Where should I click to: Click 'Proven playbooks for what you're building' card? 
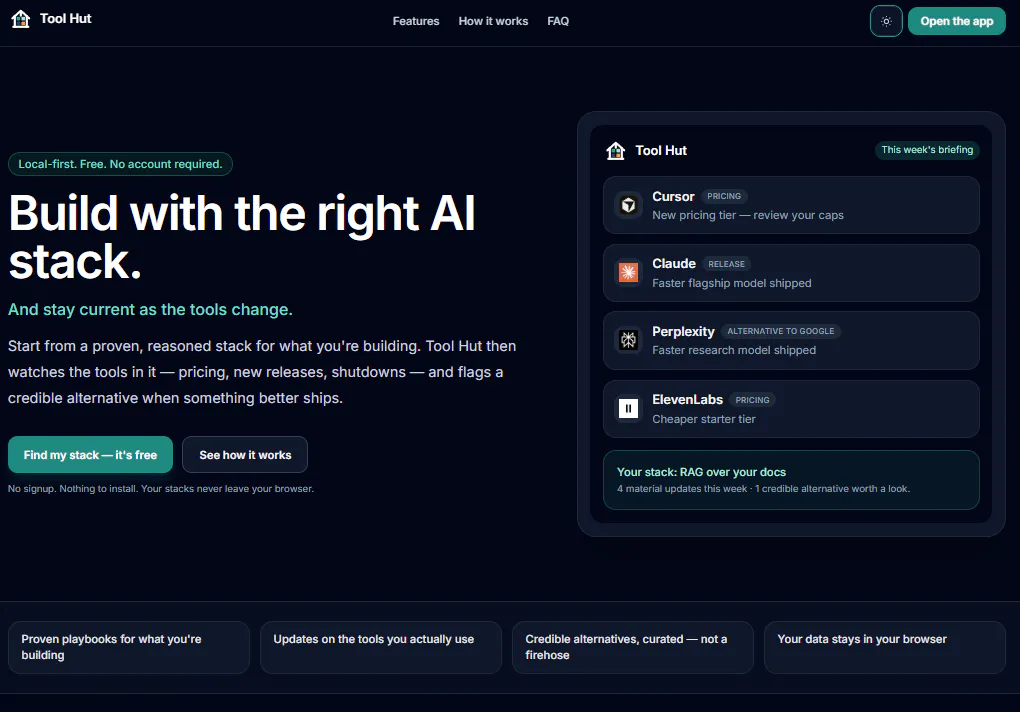(x=129, y=647)
